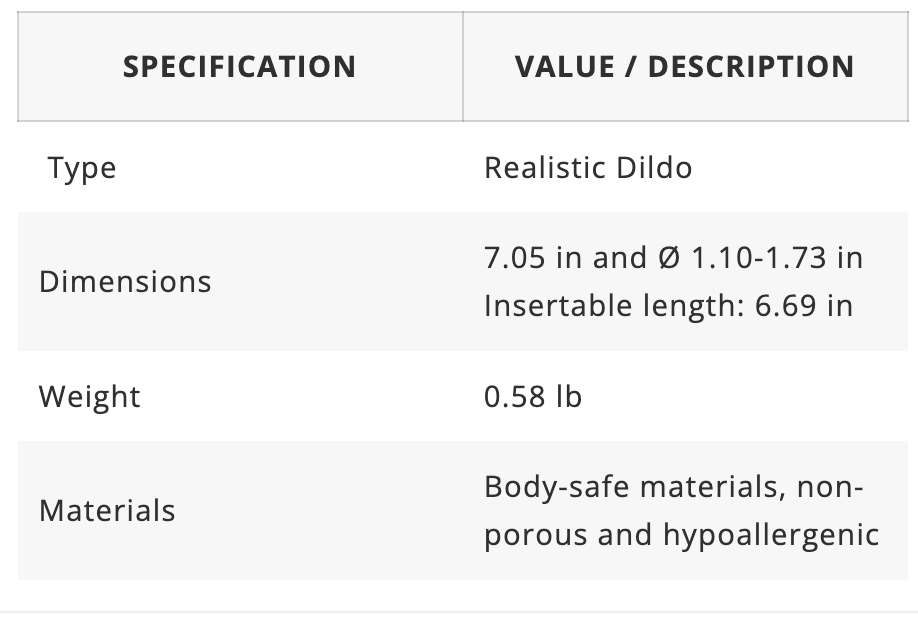The height and width of the screenshot is (618, 918).
Task: Click the VALUE / DESCRIPTION column header
Action: (x=684, y=67)
